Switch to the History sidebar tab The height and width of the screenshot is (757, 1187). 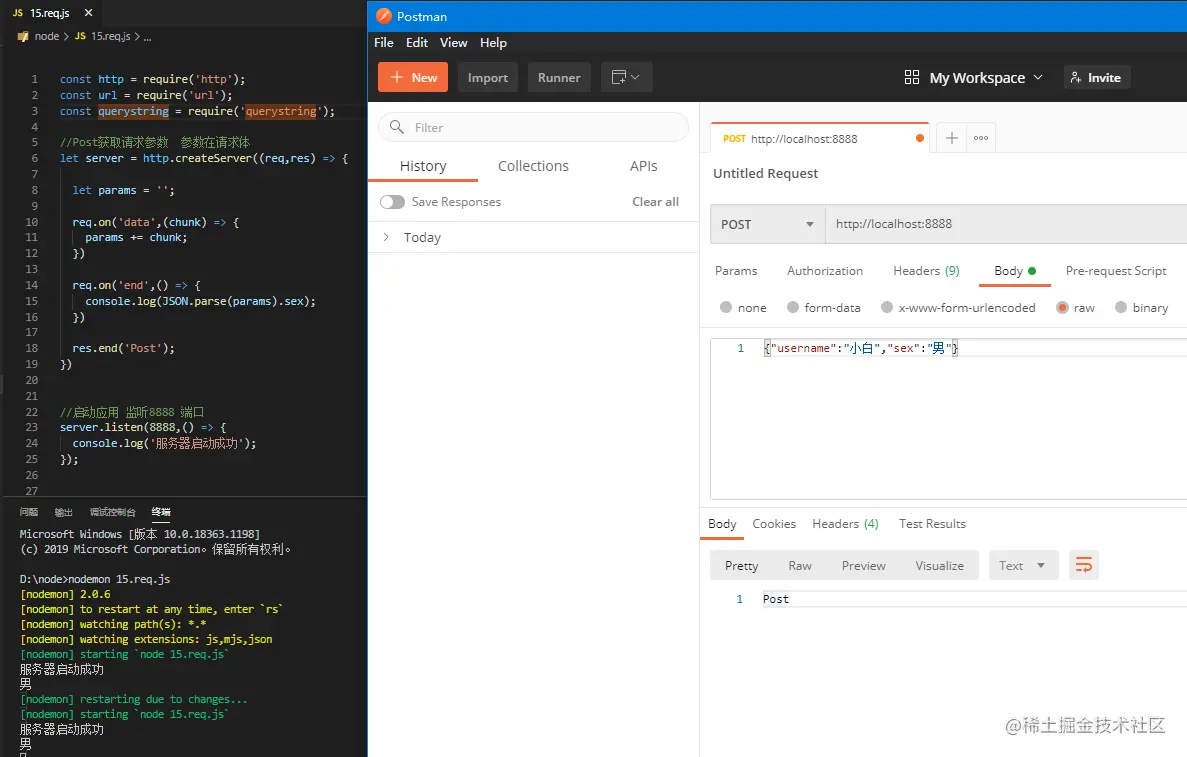[423, 166]
